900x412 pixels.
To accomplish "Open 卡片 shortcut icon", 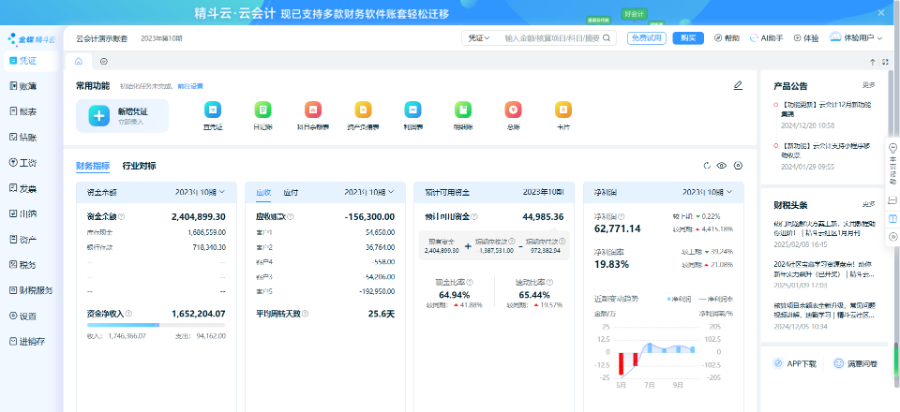I will click(x=563, y=110).
